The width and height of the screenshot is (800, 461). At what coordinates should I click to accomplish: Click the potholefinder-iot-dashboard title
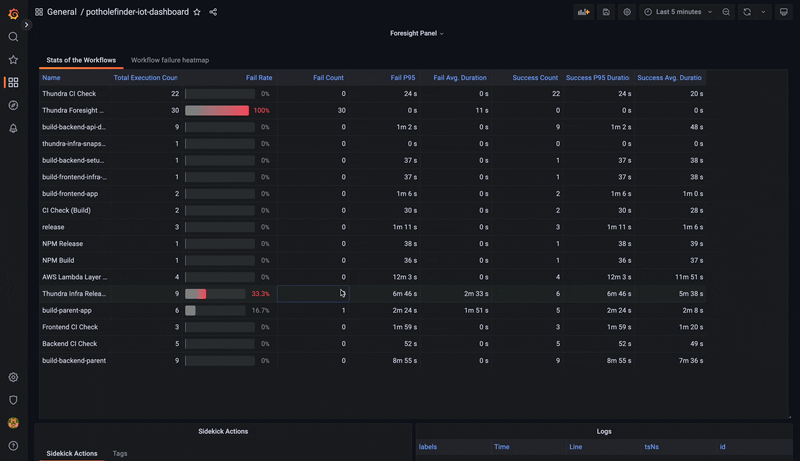137,12
